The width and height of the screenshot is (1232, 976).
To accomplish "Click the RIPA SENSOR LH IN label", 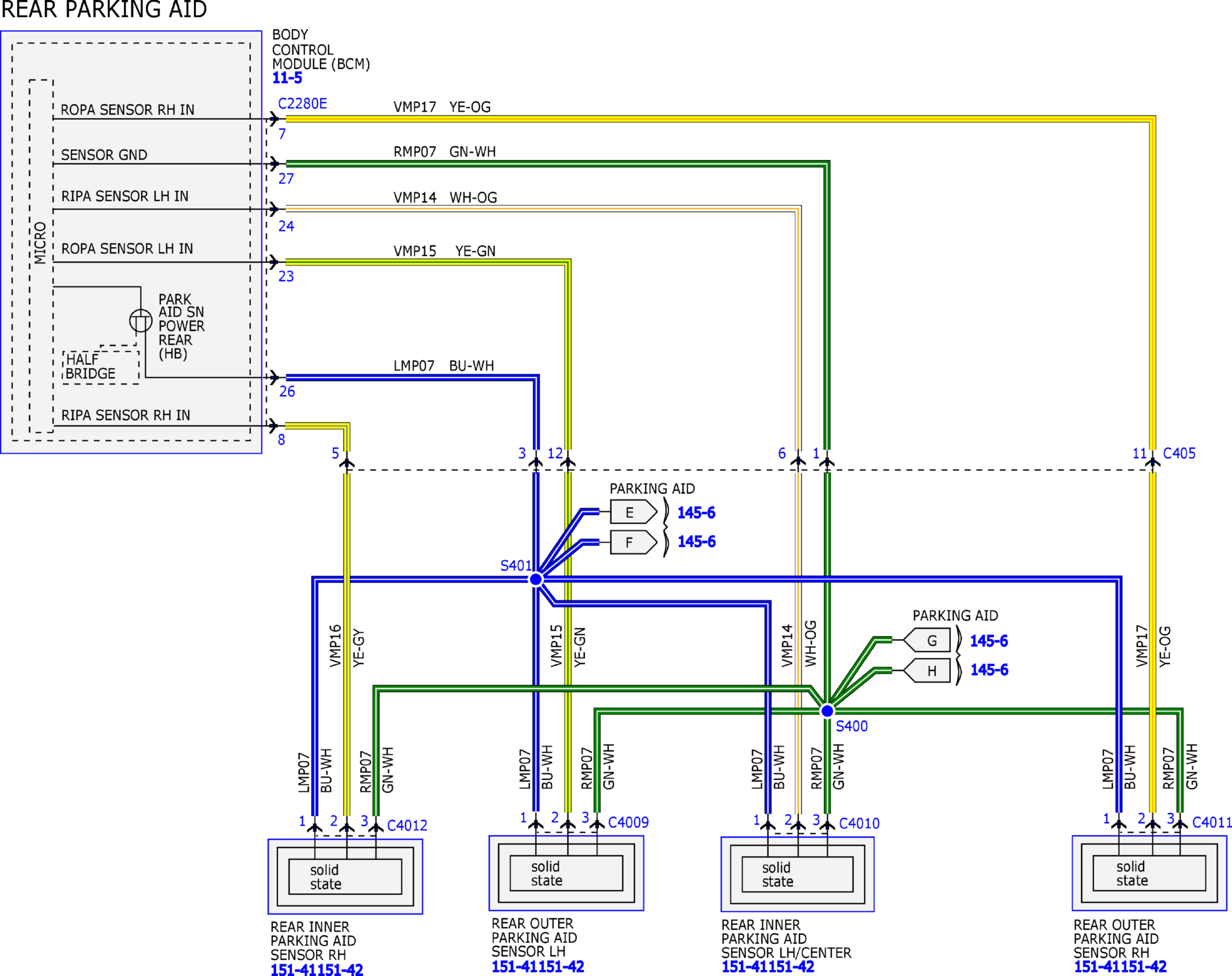I will coord(125,196).
